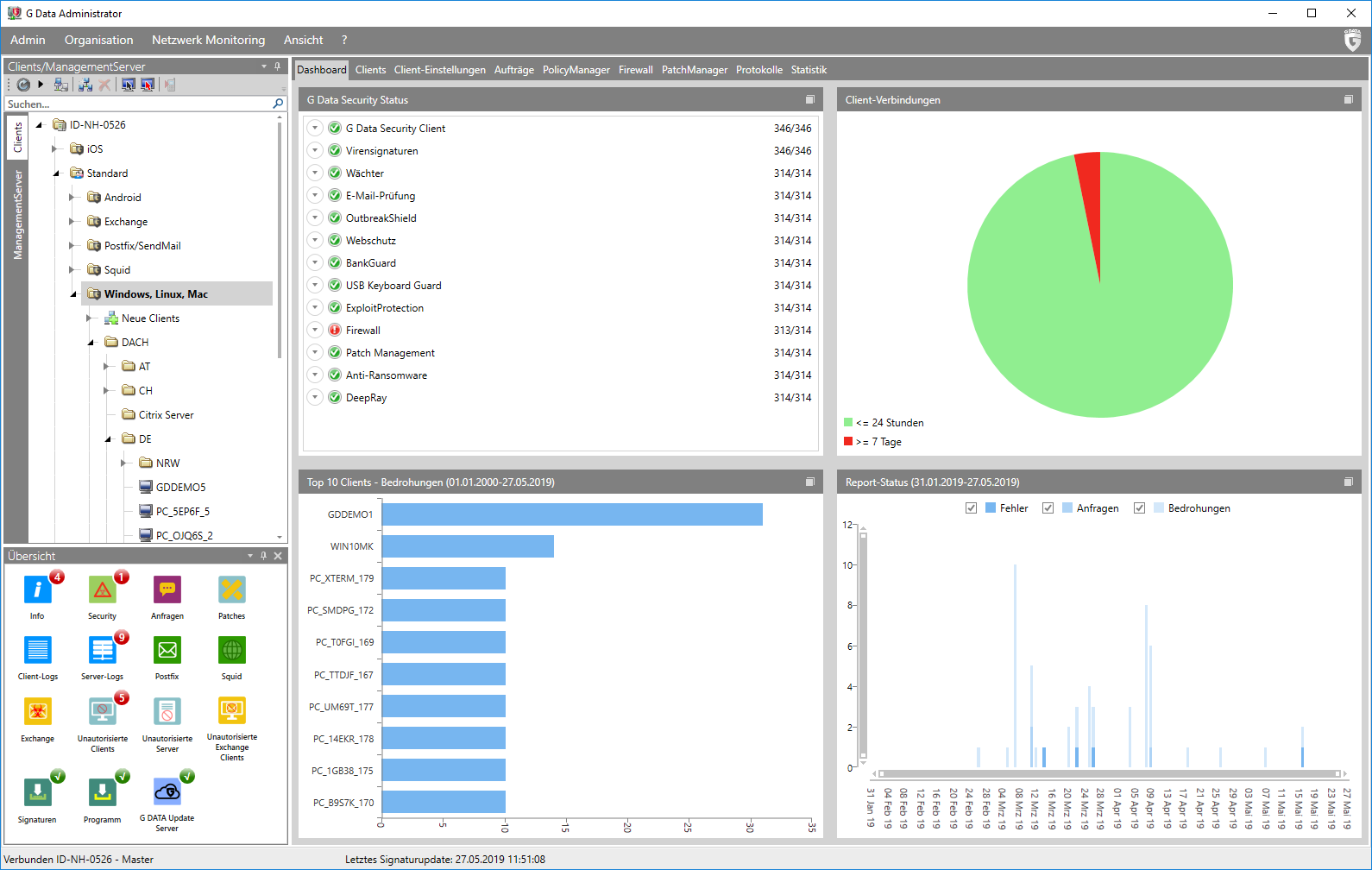Uncheck the Anfragen checkbox in Report-Status

[1048, 508]
